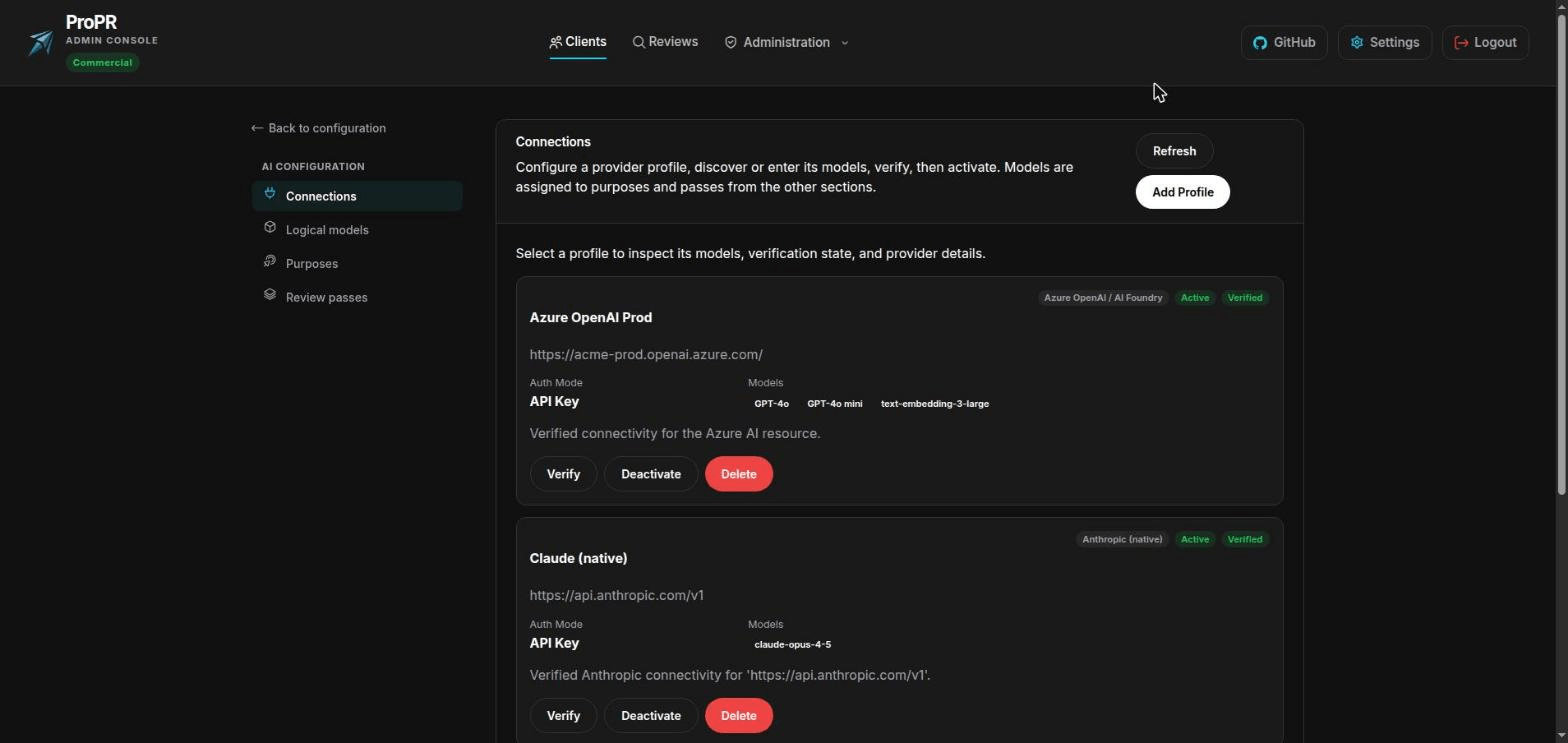Delete the Azure OpenAI Prod profile
This screenshot has height=743, width=1568.
pyautogui.click(x=738, y=474)
